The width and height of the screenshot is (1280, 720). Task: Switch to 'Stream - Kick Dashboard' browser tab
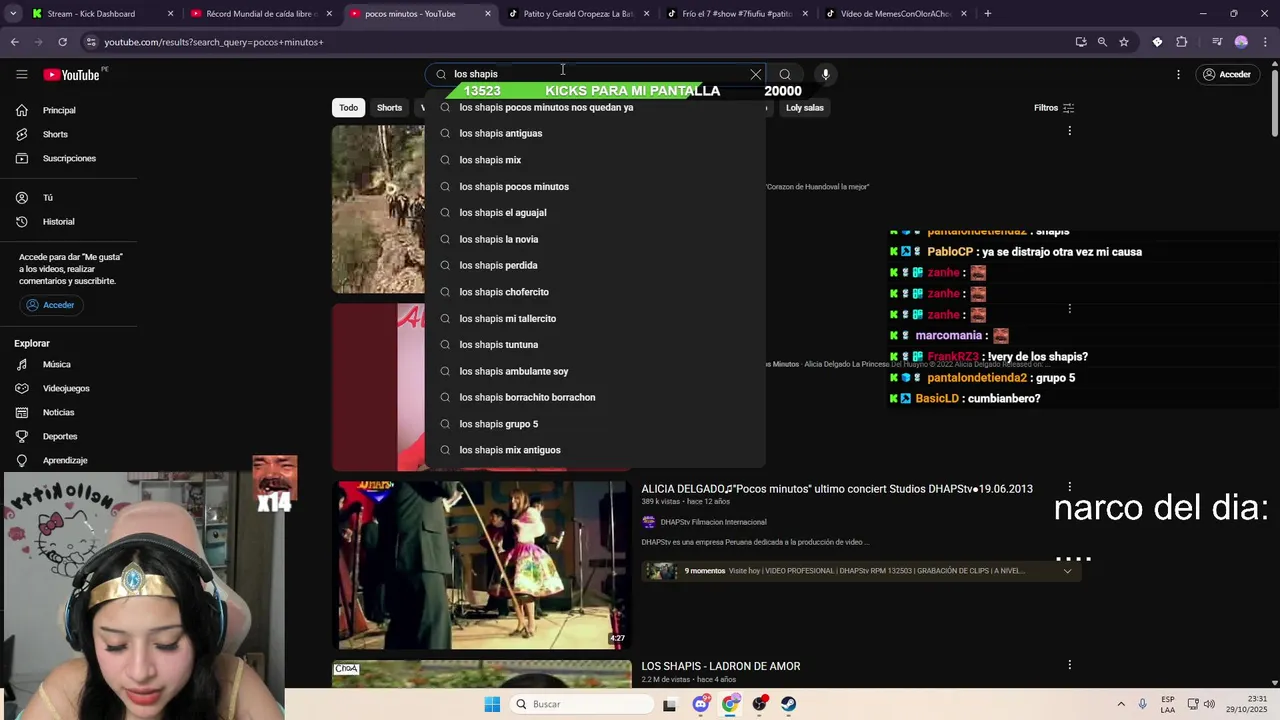click(x=102, y=14)
